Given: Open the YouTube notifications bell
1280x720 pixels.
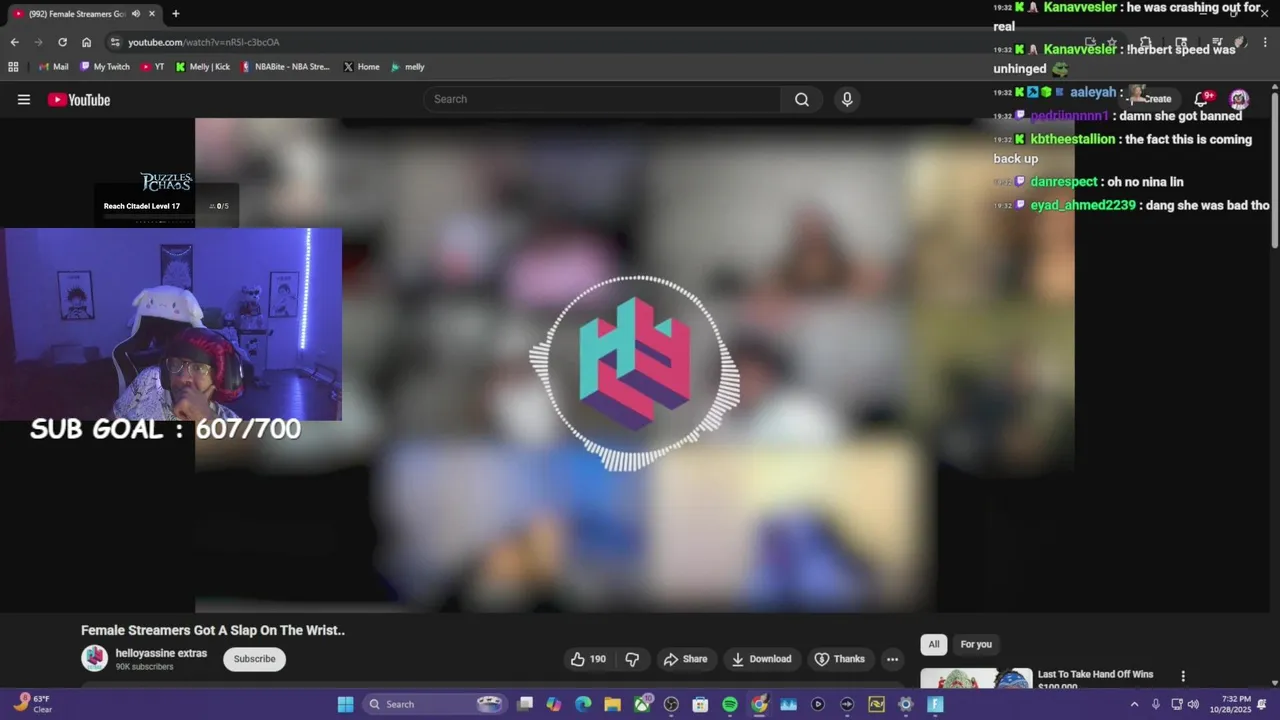Looking at the screenshot, I should tap(1202, 98).
